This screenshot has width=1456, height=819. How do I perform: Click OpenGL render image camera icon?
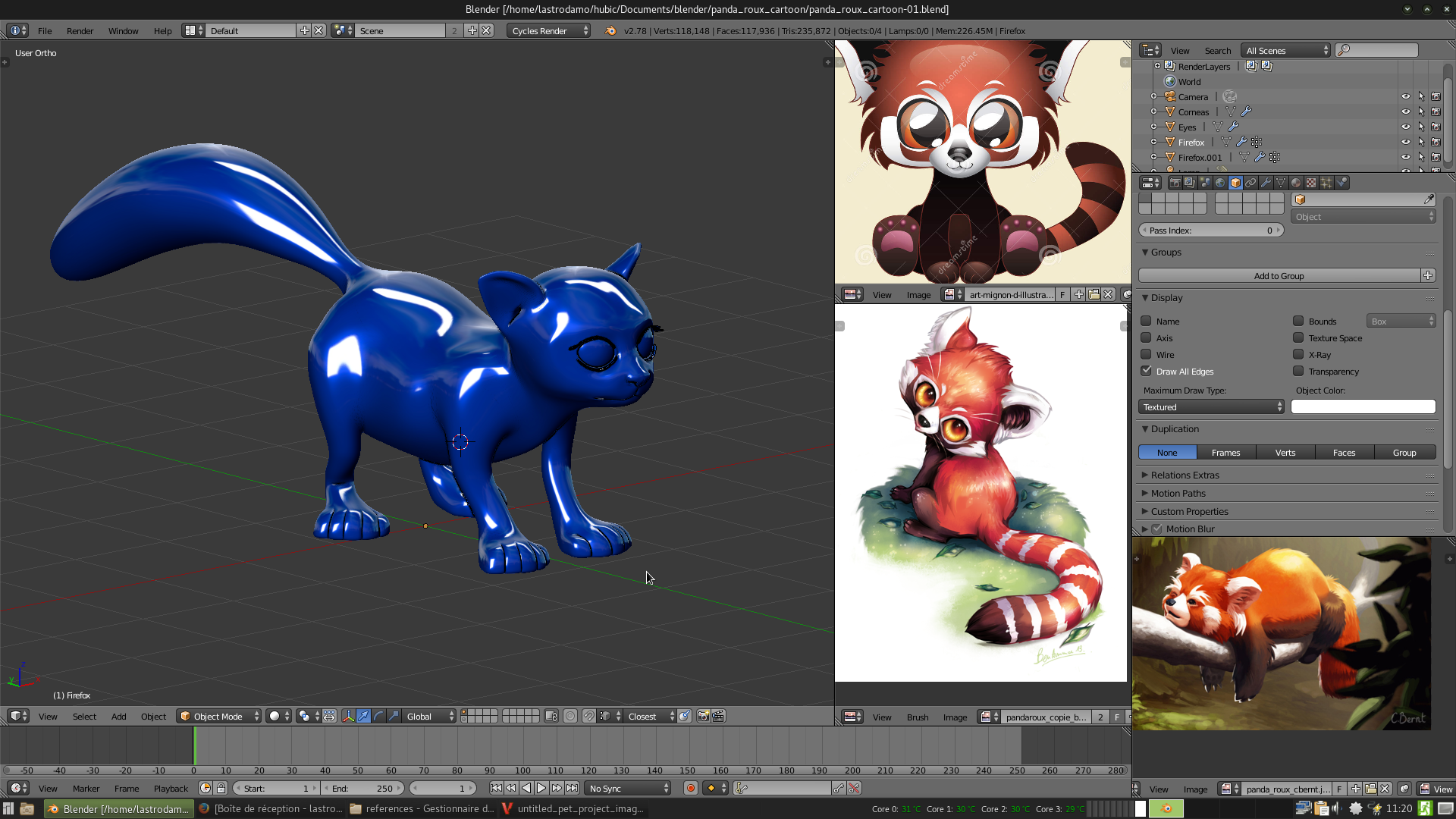click(x=703, y=716)
